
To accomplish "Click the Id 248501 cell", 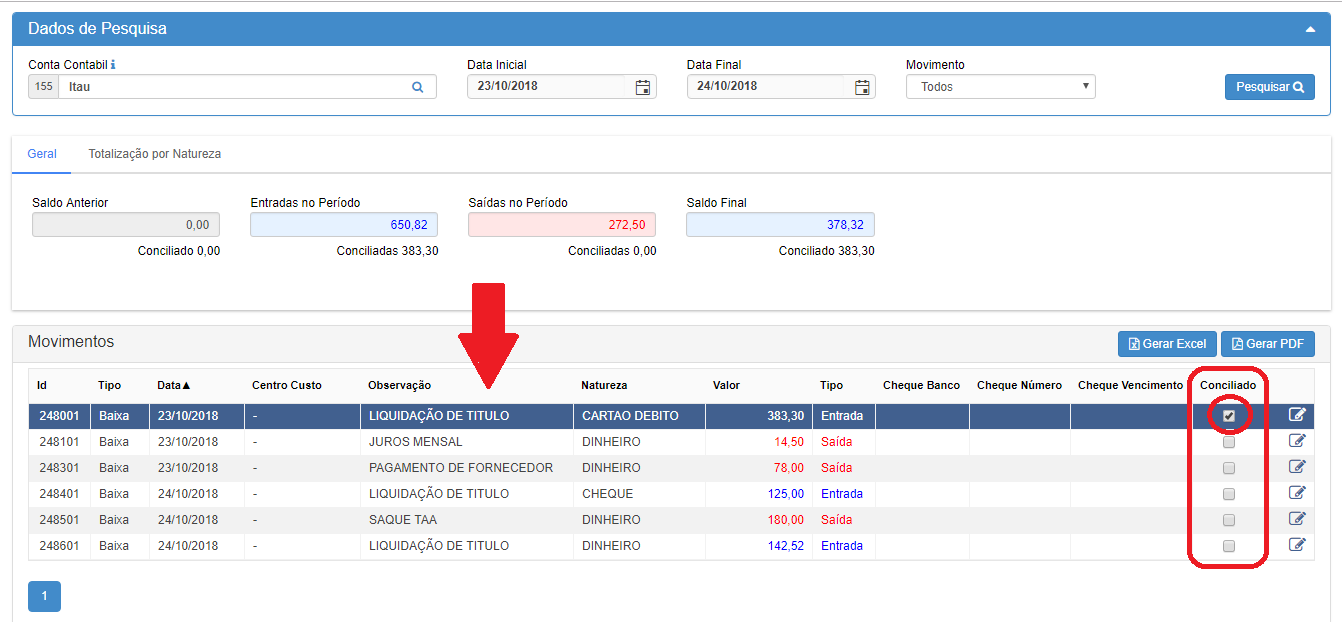I will click(x=60, y=520).
